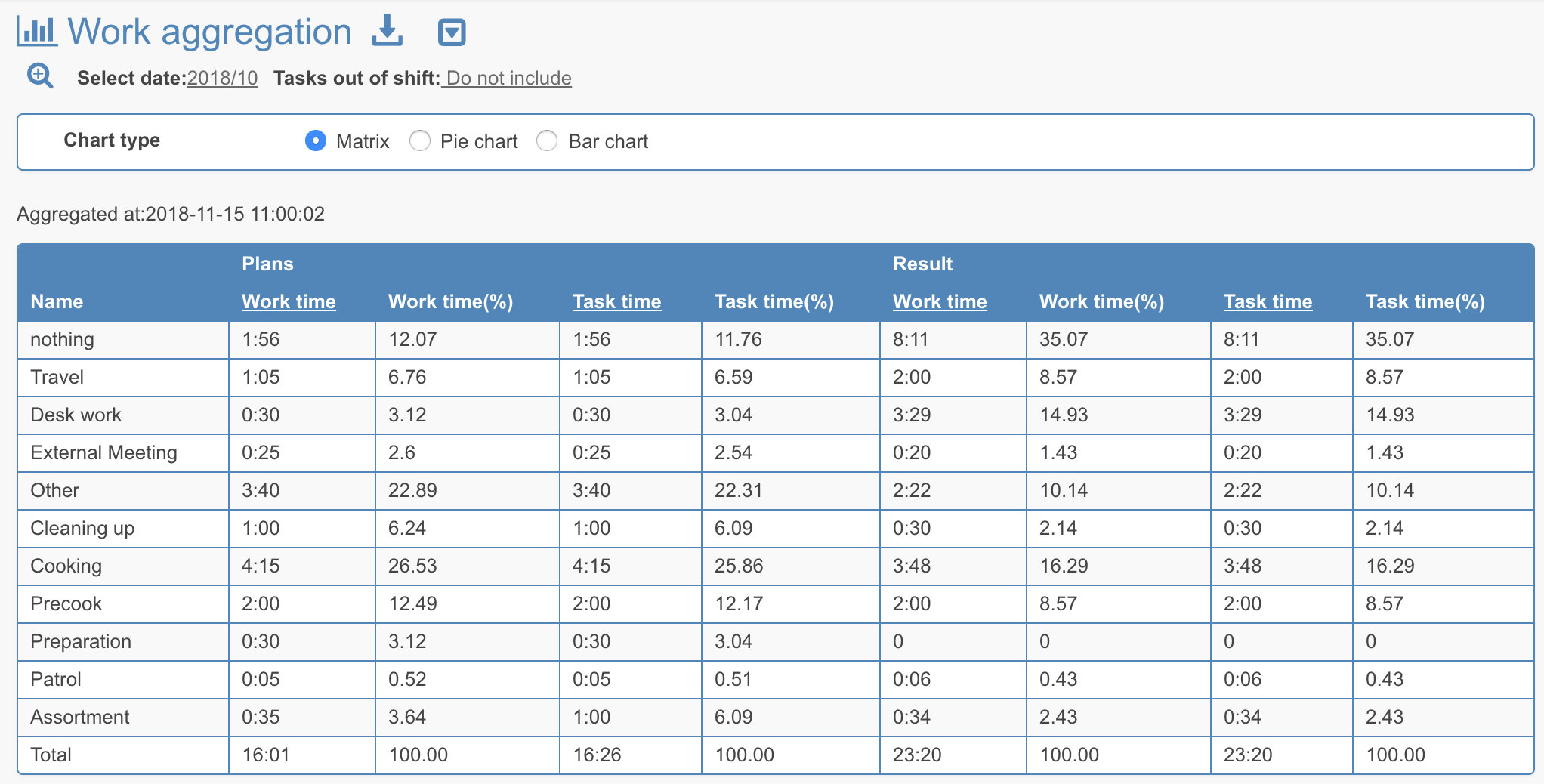Click Other result work time 2:22
The image size is (1544, 784).
(x=912, y=490)
